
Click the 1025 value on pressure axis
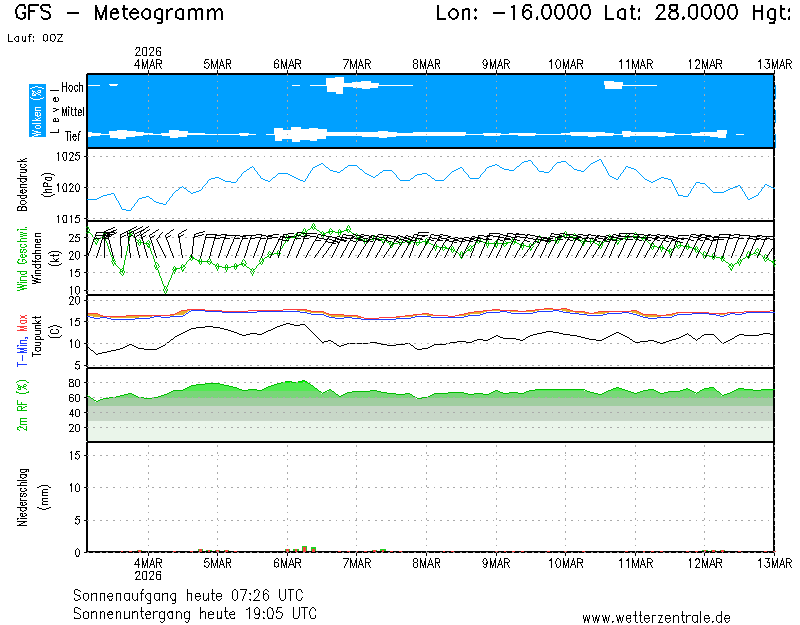pyautogui.click(x=68, y=157)
